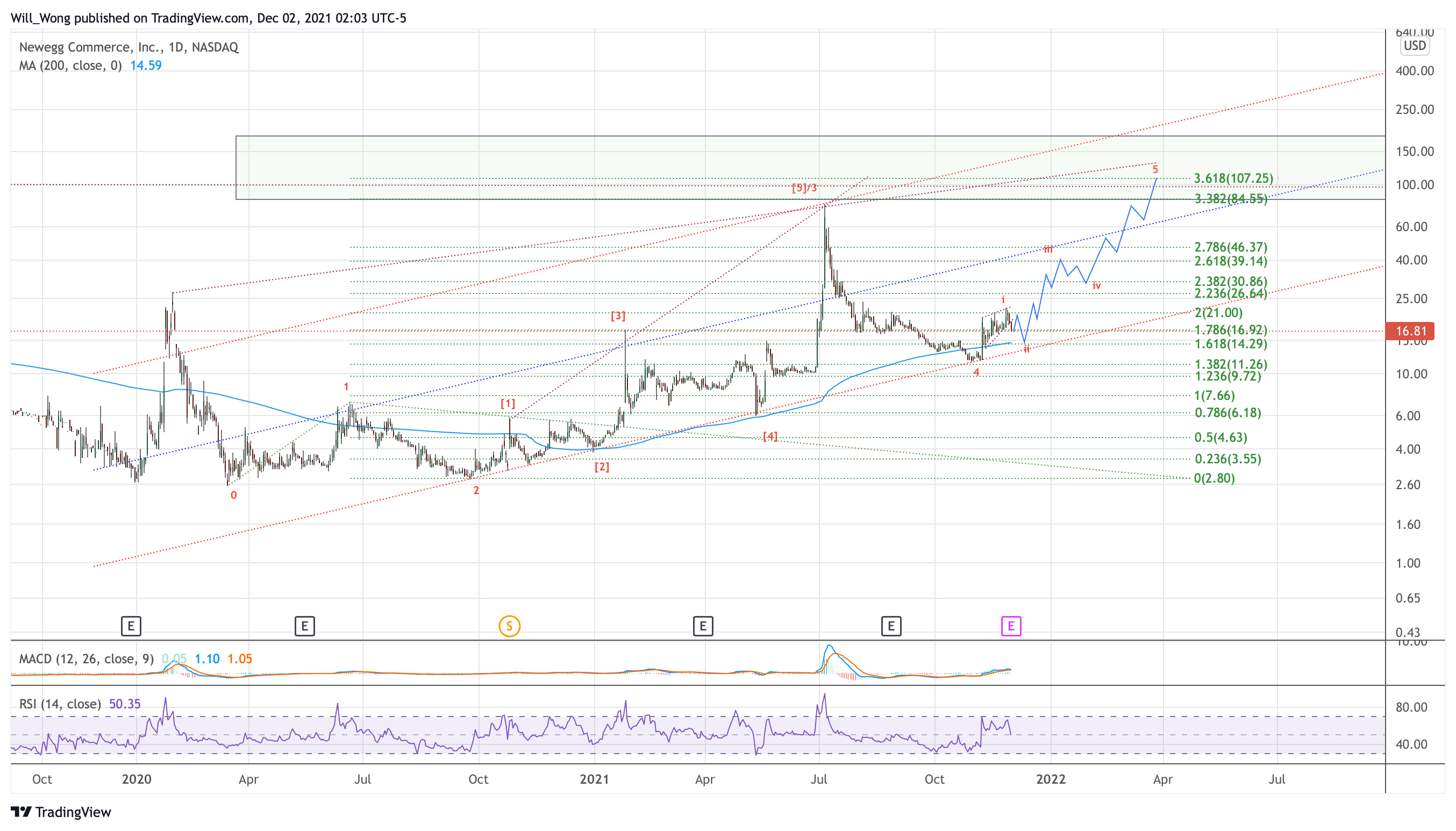
Task: Click the MACD signal value 1.05
Action: point(240,658)
